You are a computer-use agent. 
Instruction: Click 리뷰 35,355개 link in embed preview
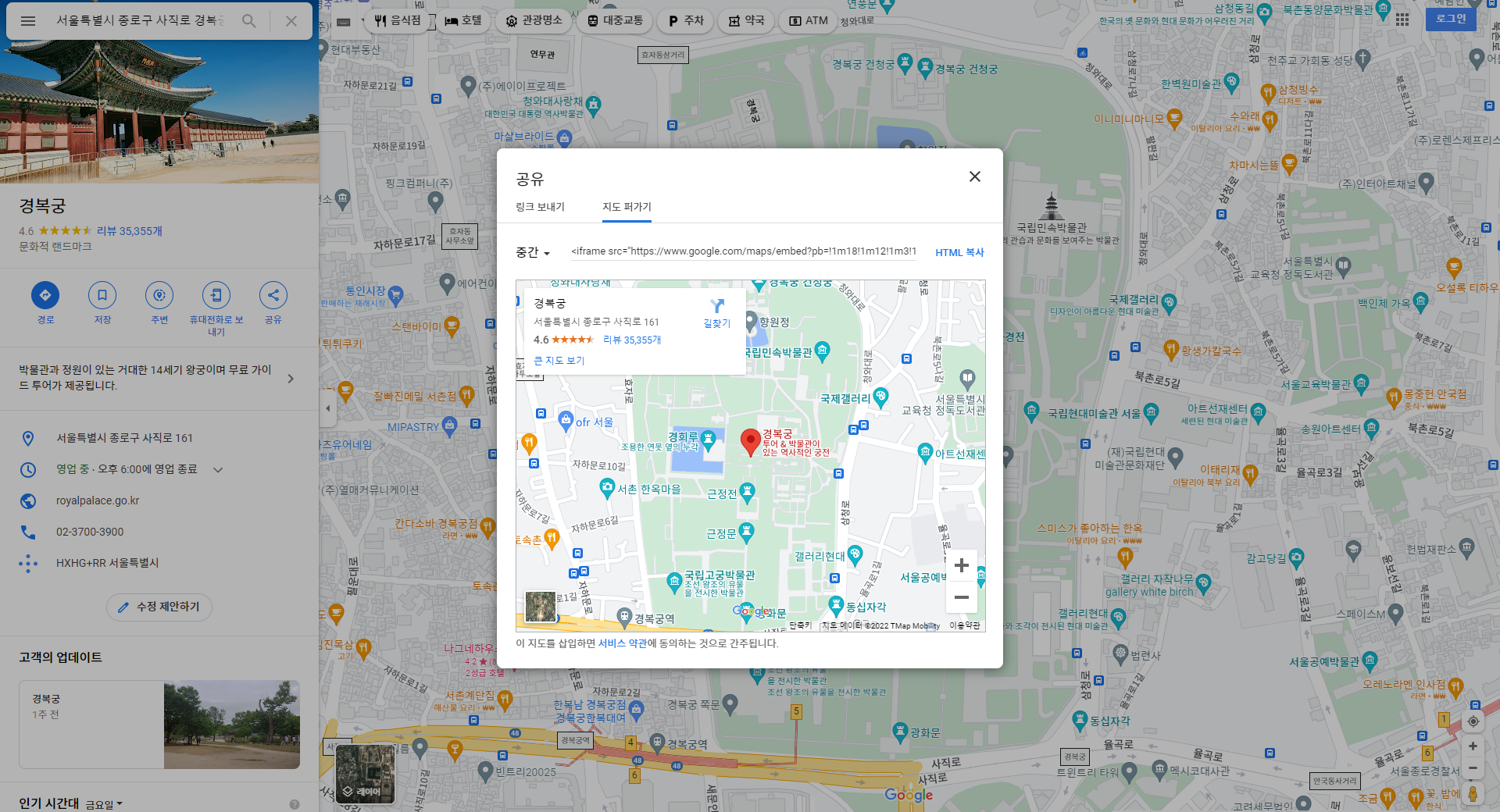click(632, 340)
